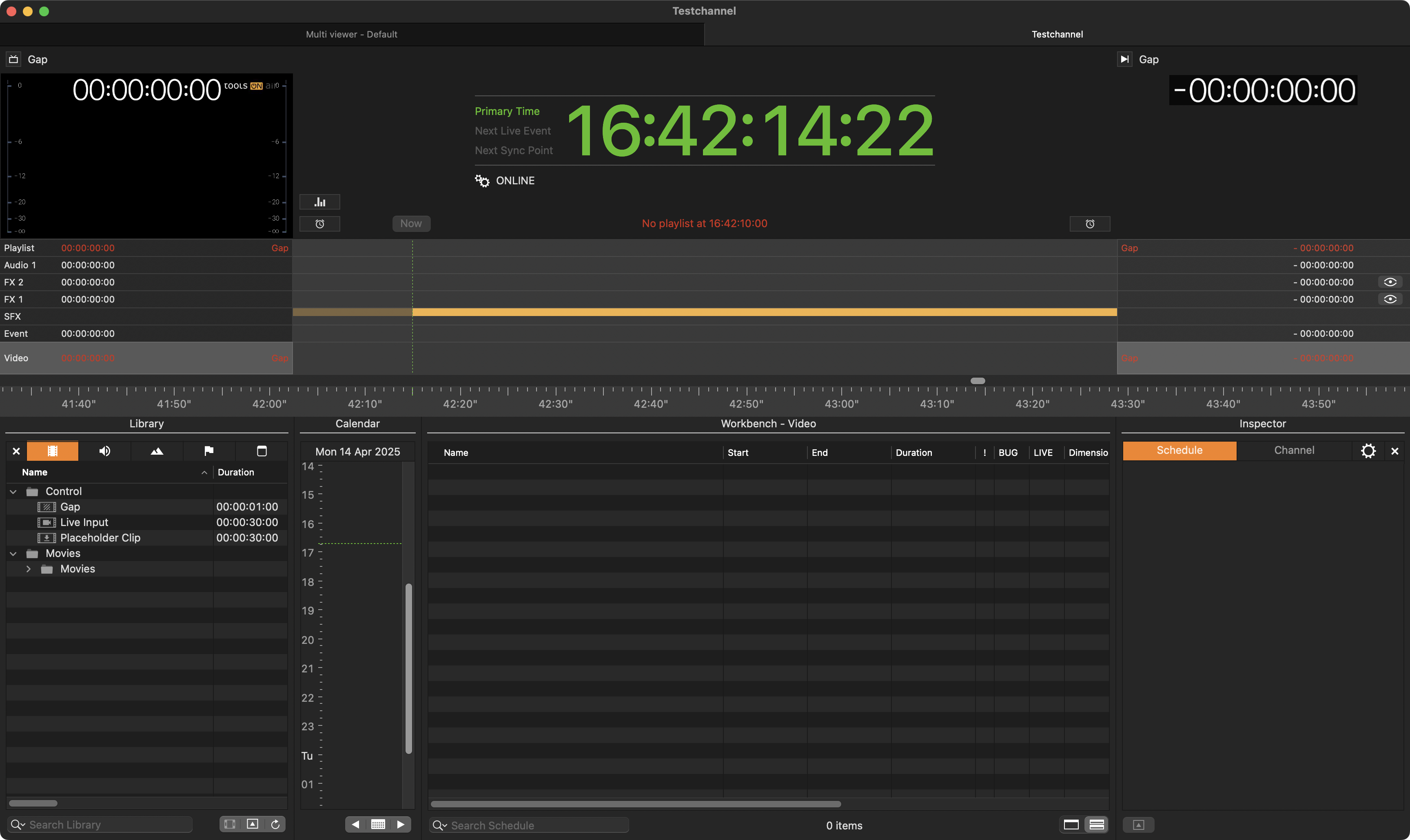1410x840 pixels.
Task: Select the Video layer row
Action: coord(146,358)
